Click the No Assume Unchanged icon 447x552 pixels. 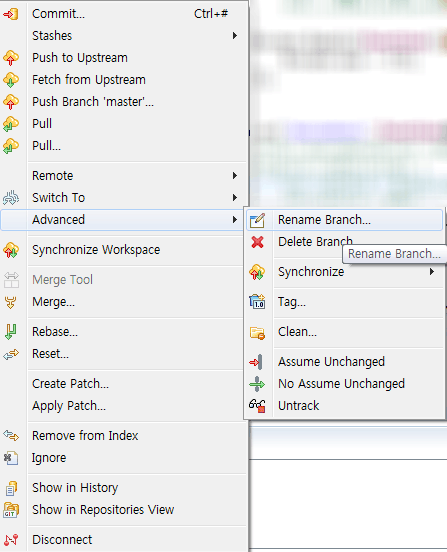tap(257, 384)
